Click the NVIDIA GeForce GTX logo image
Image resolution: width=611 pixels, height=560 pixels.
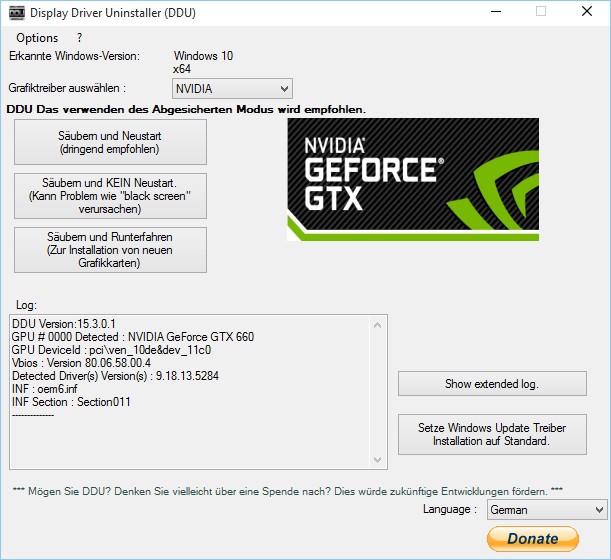point(413,179)
